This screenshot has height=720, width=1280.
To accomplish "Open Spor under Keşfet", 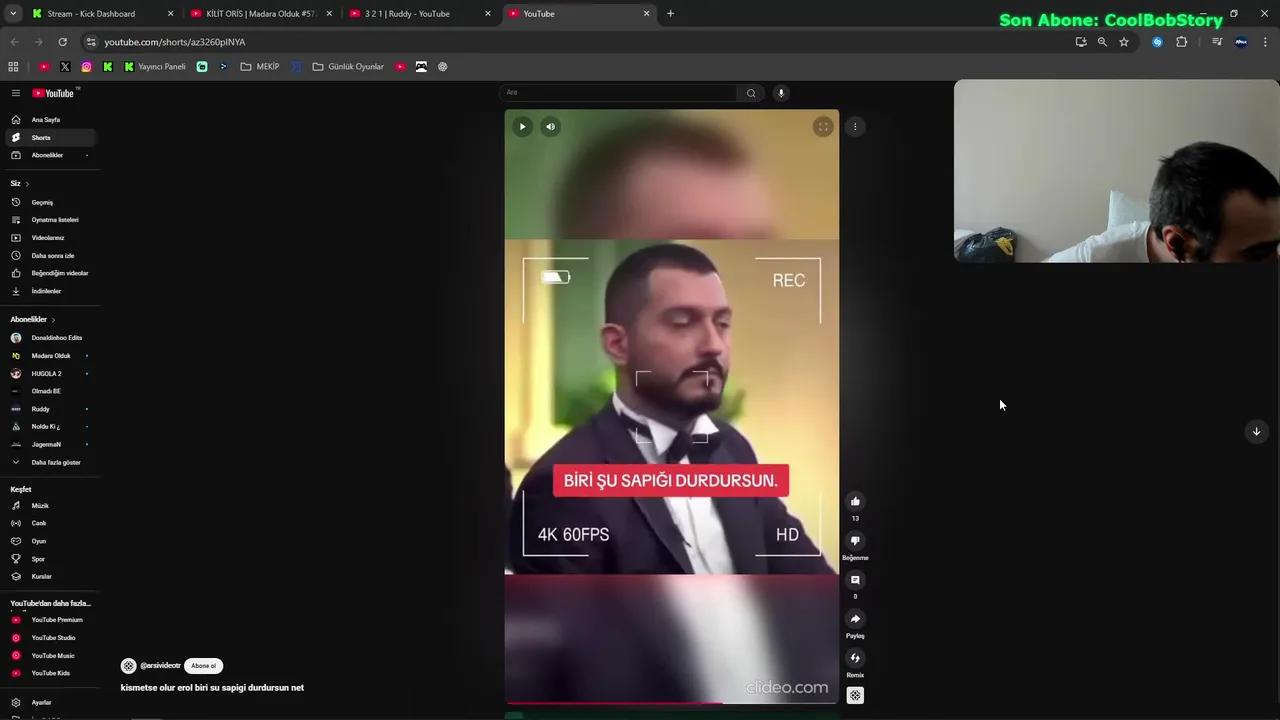I will click(50, 559).
